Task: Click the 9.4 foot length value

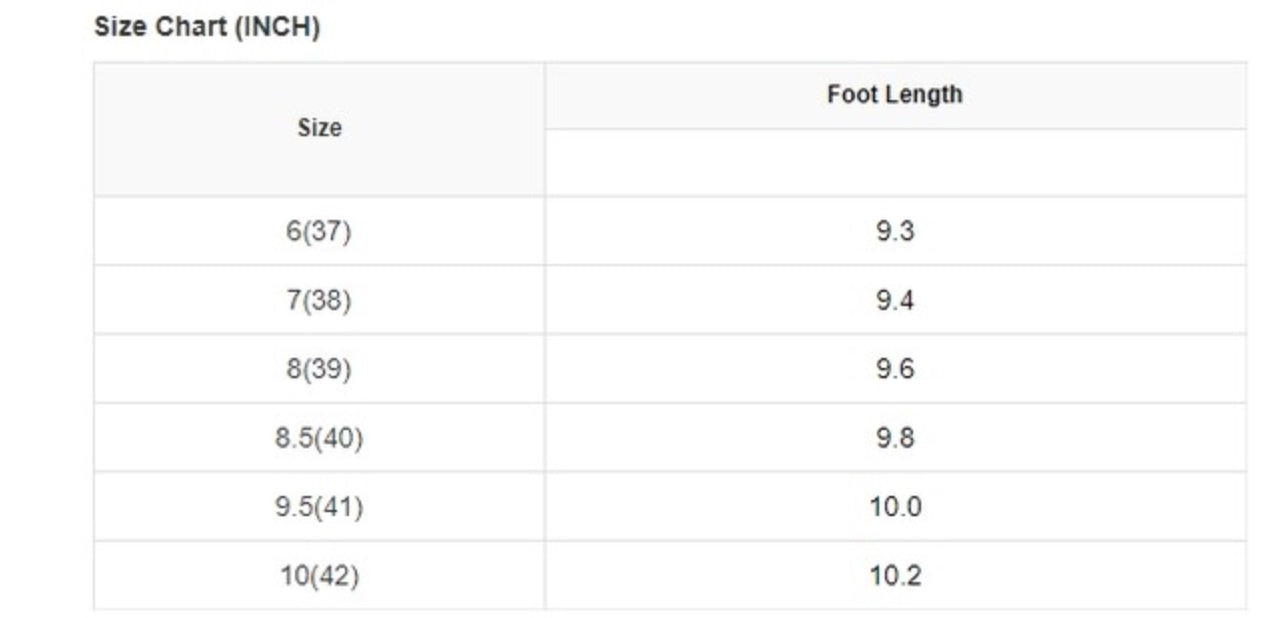Action: point(894,300)
